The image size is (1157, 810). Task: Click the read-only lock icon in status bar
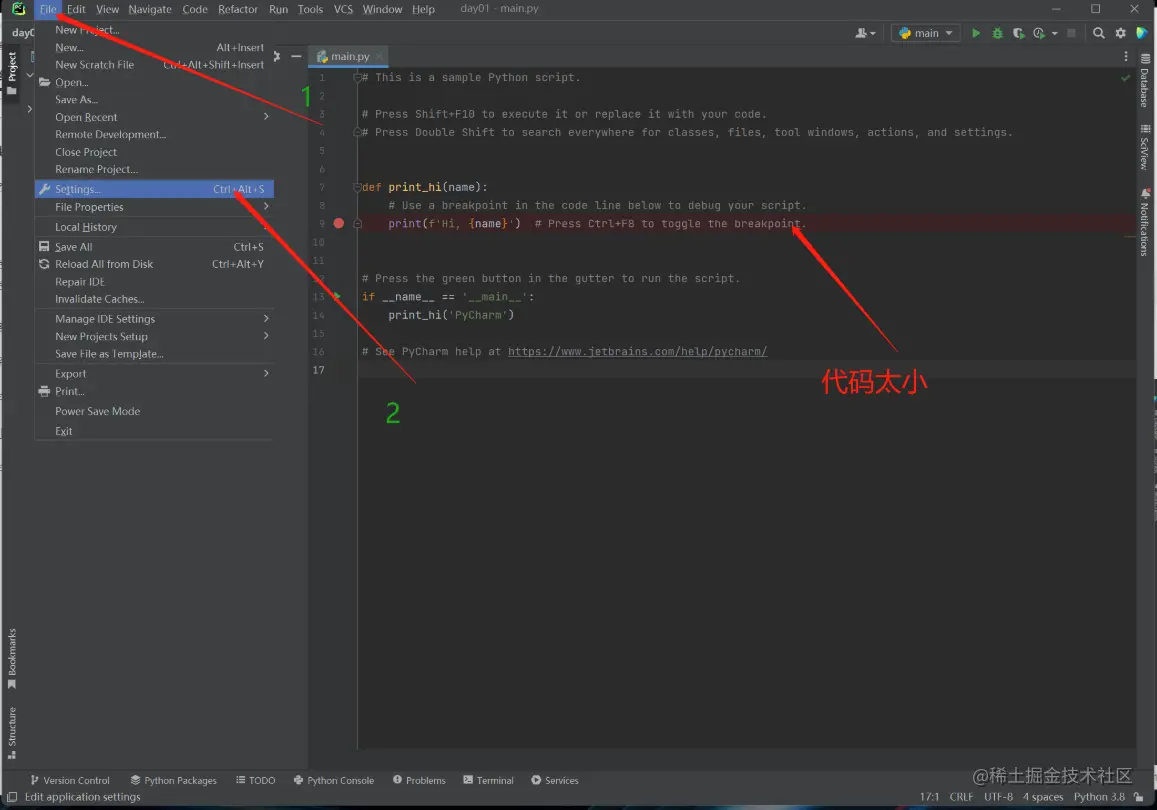click(x=1139, y=797)
